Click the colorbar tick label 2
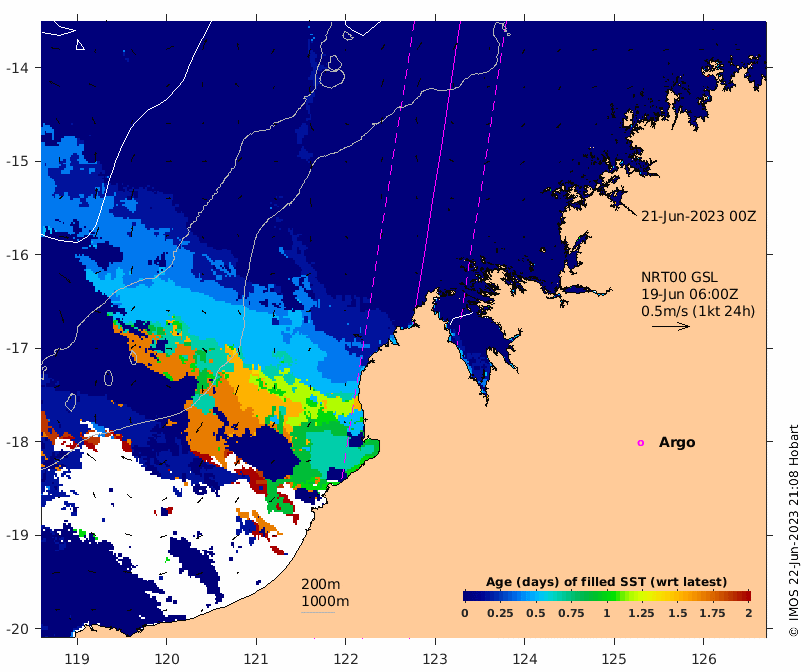 click(749, 614)
